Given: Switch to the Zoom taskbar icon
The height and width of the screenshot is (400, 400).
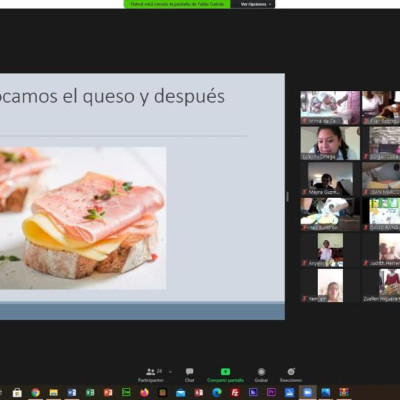Looking at the screenshot, I should pos(307,393).
